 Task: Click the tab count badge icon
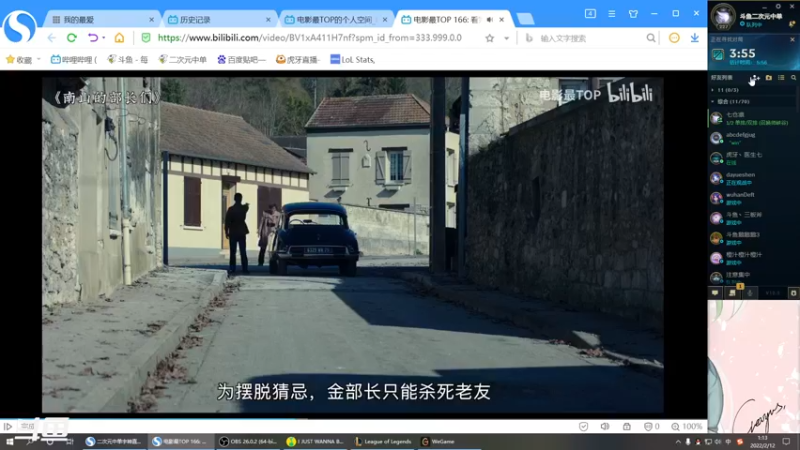[590, 13]
